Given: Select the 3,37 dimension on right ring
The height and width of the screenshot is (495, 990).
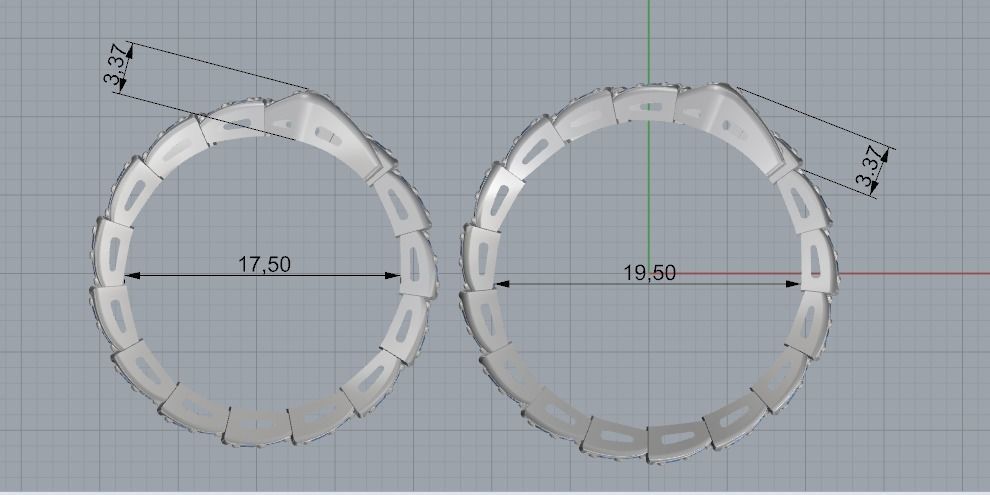Looking at the screenshot, I should click(x=869, y=169).
